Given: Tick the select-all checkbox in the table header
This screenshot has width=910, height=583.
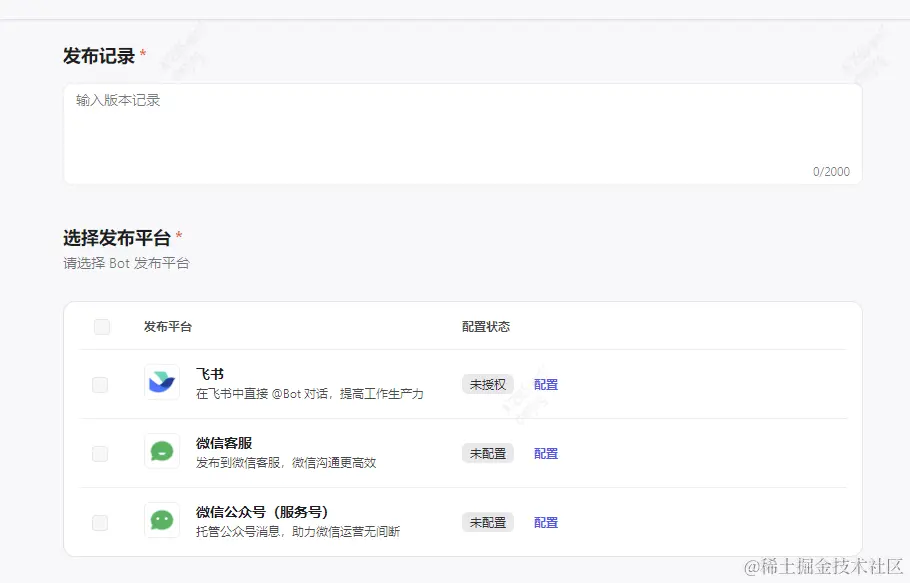Looking at the screenshot, I should [x=102, y=327].
